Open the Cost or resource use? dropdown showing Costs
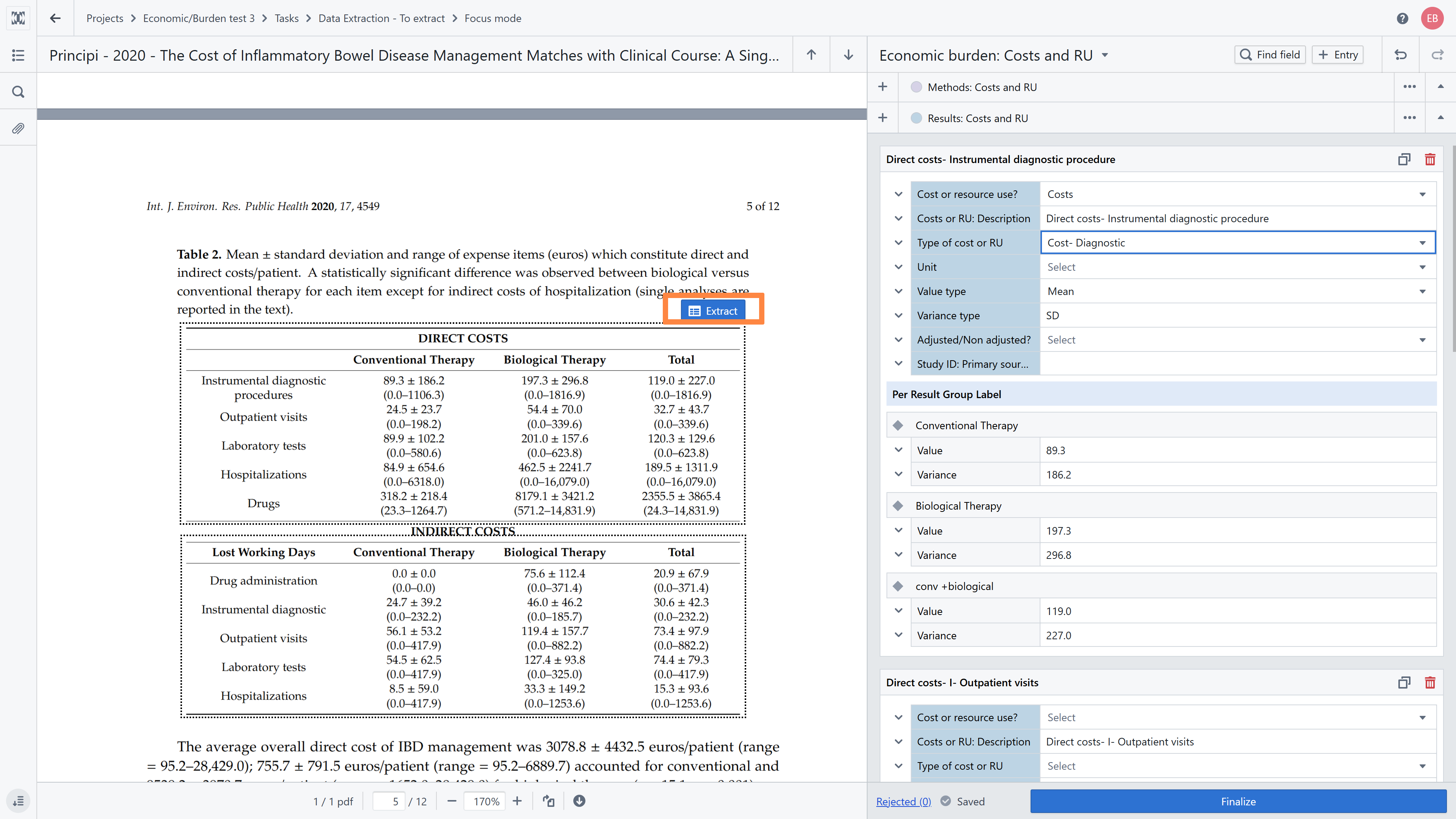Screen dimensions: 1456x819 [x=1237, y=194]
